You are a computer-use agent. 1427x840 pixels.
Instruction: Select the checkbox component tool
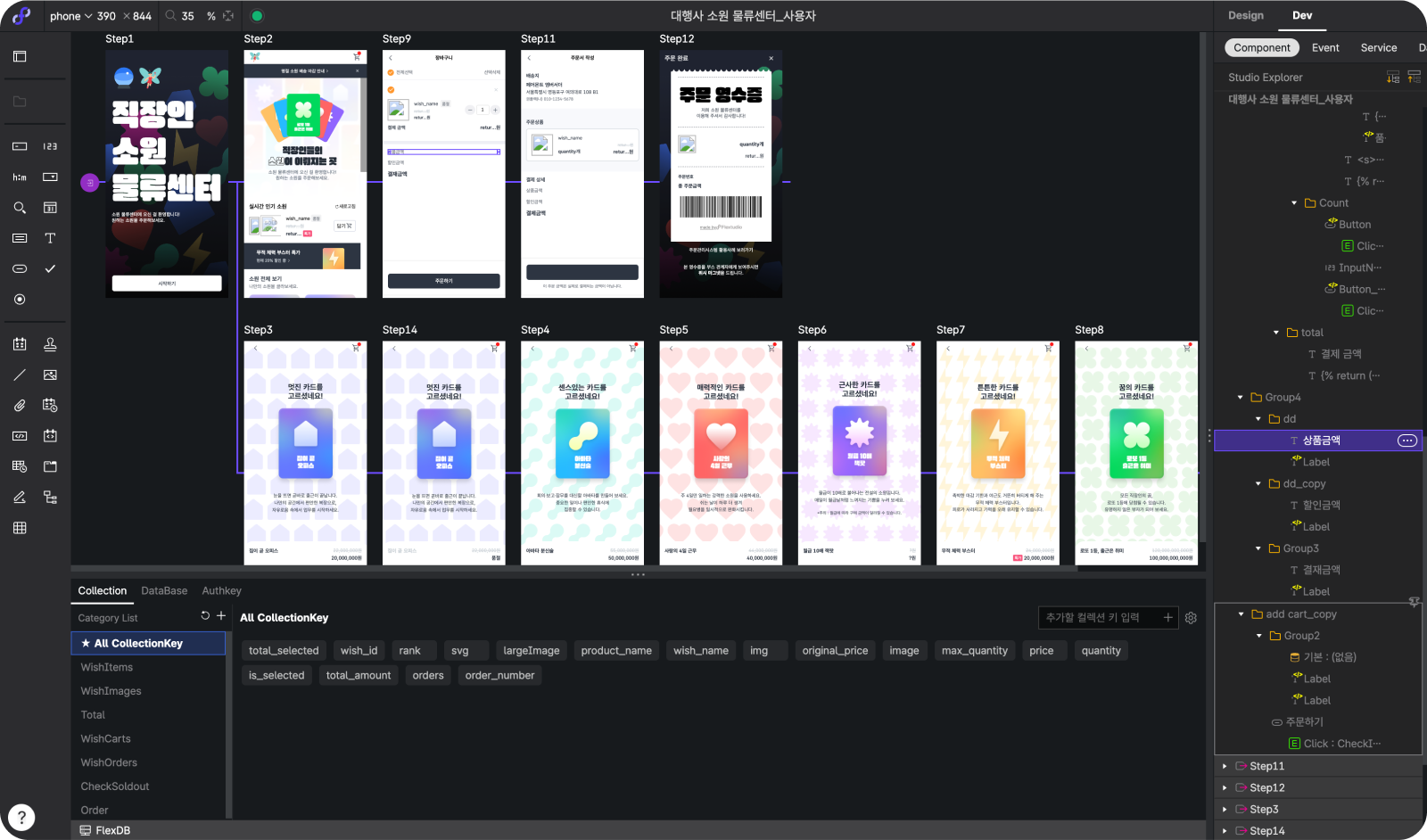(50, 268)
